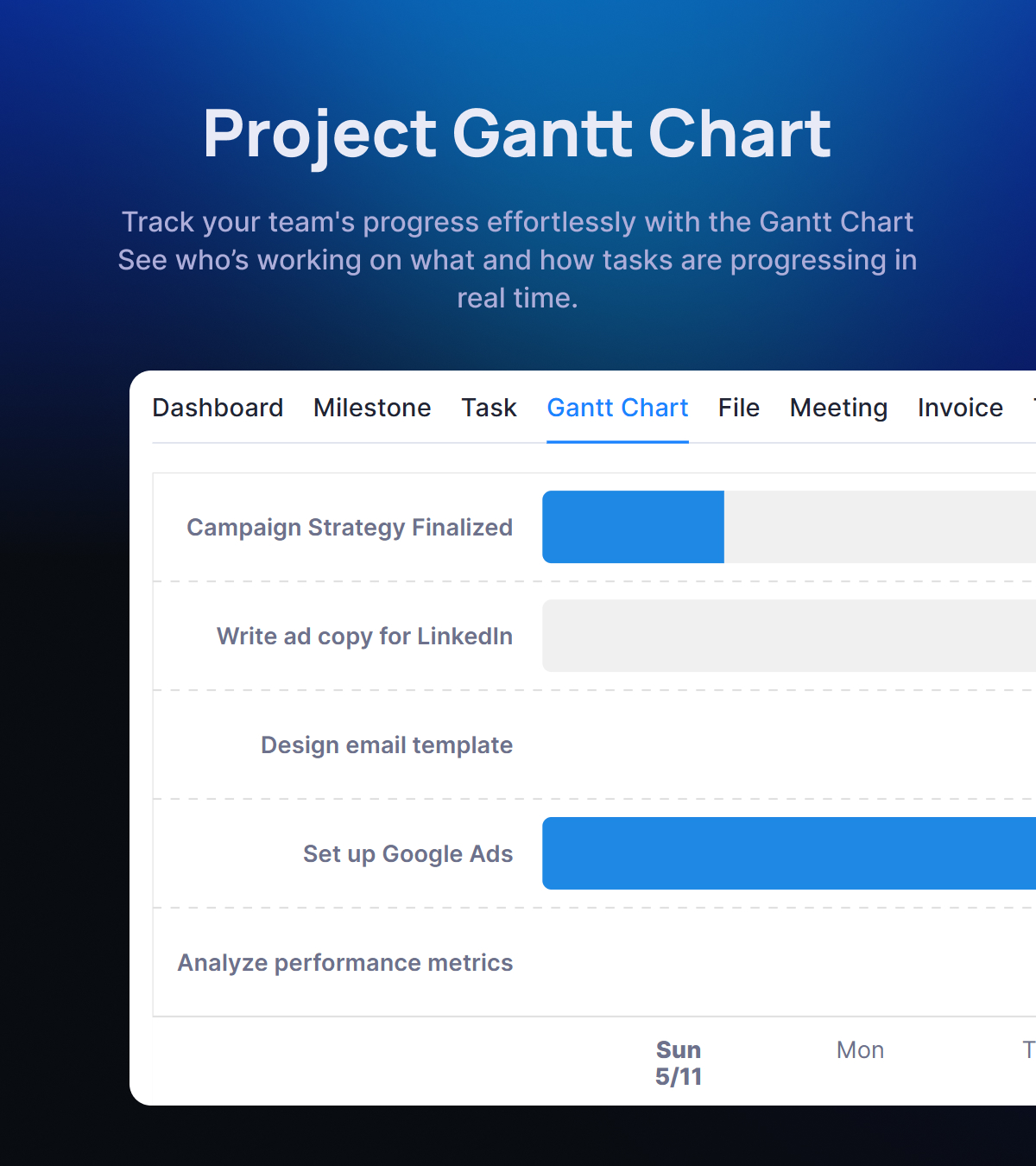Screen dimensions: 1036x1166
Task: Click the blue underline beneath Gantt Chart
Action: (617, 440)
